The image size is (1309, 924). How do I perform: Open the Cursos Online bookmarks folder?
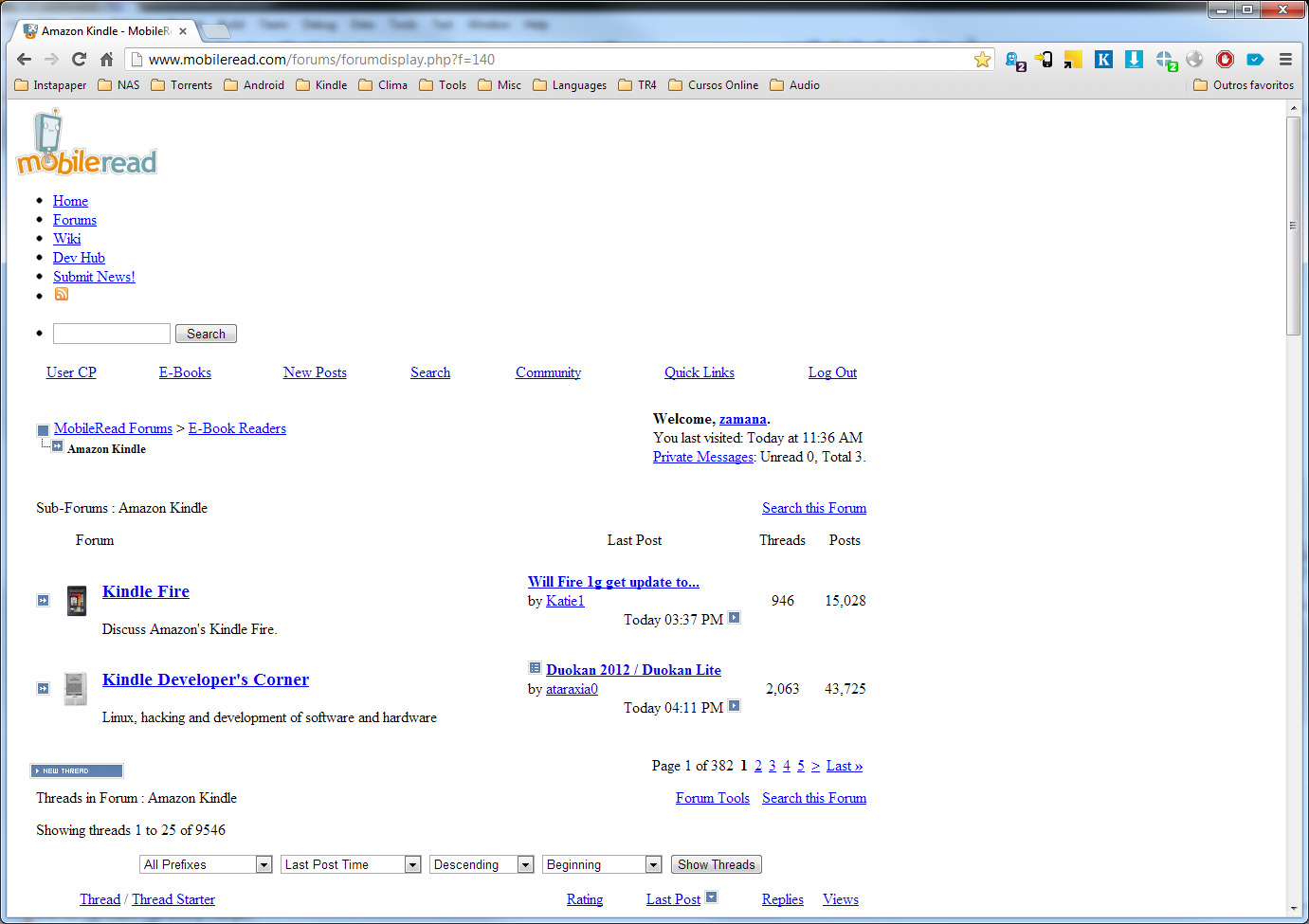pos(714,85)
